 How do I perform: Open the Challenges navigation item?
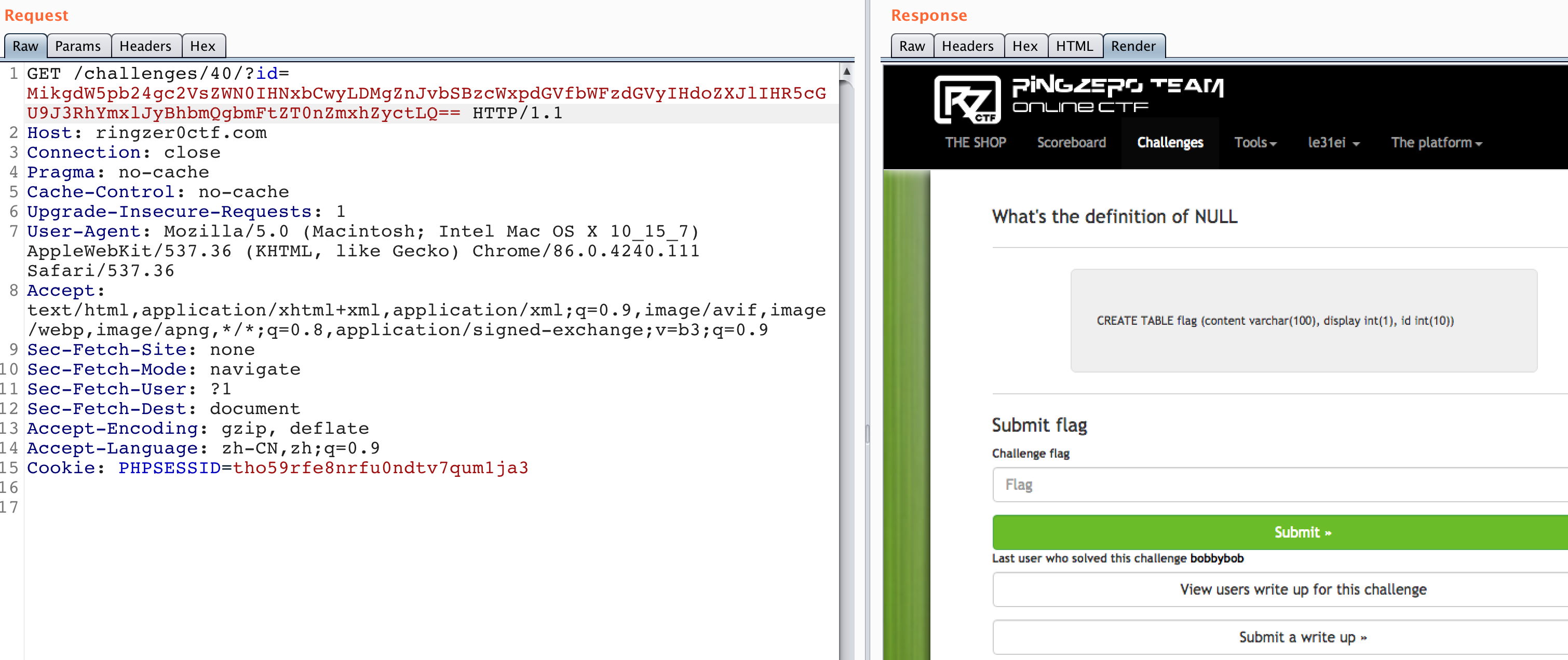1169,142
